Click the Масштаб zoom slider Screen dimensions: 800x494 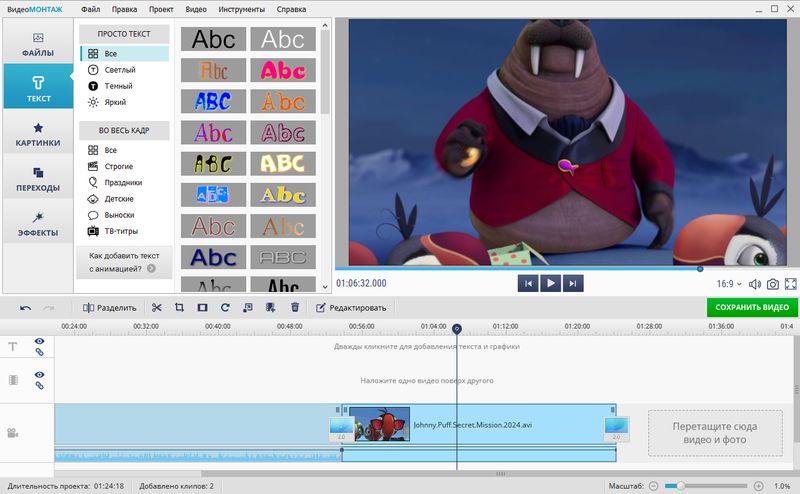click(712, 486)
